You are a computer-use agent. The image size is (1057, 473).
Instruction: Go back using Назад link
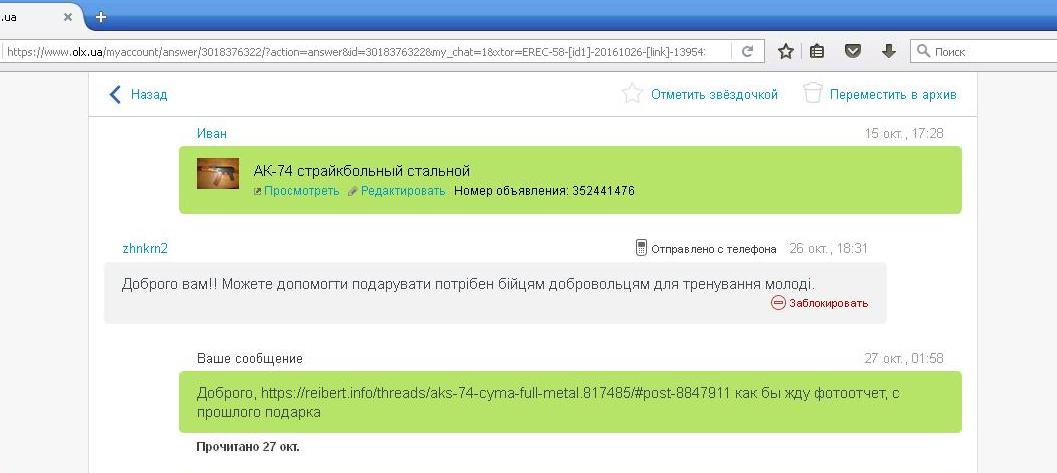149,94
